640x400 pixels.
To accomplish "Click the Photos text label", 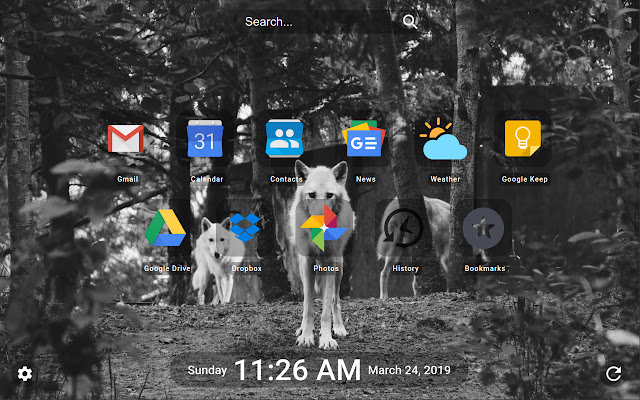I will click(326, 269).
